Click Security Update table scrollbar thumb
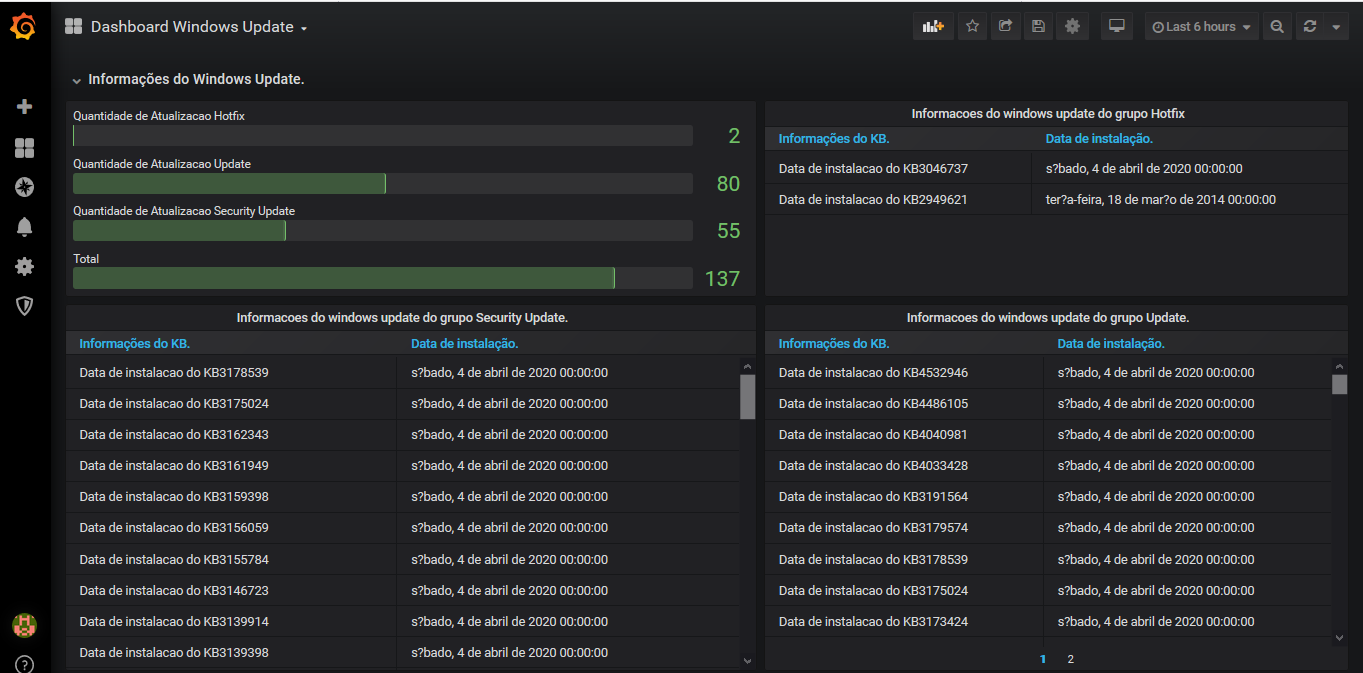This screenshot has height=673, width=1363. pyautogui.click(x=747, y=396)
